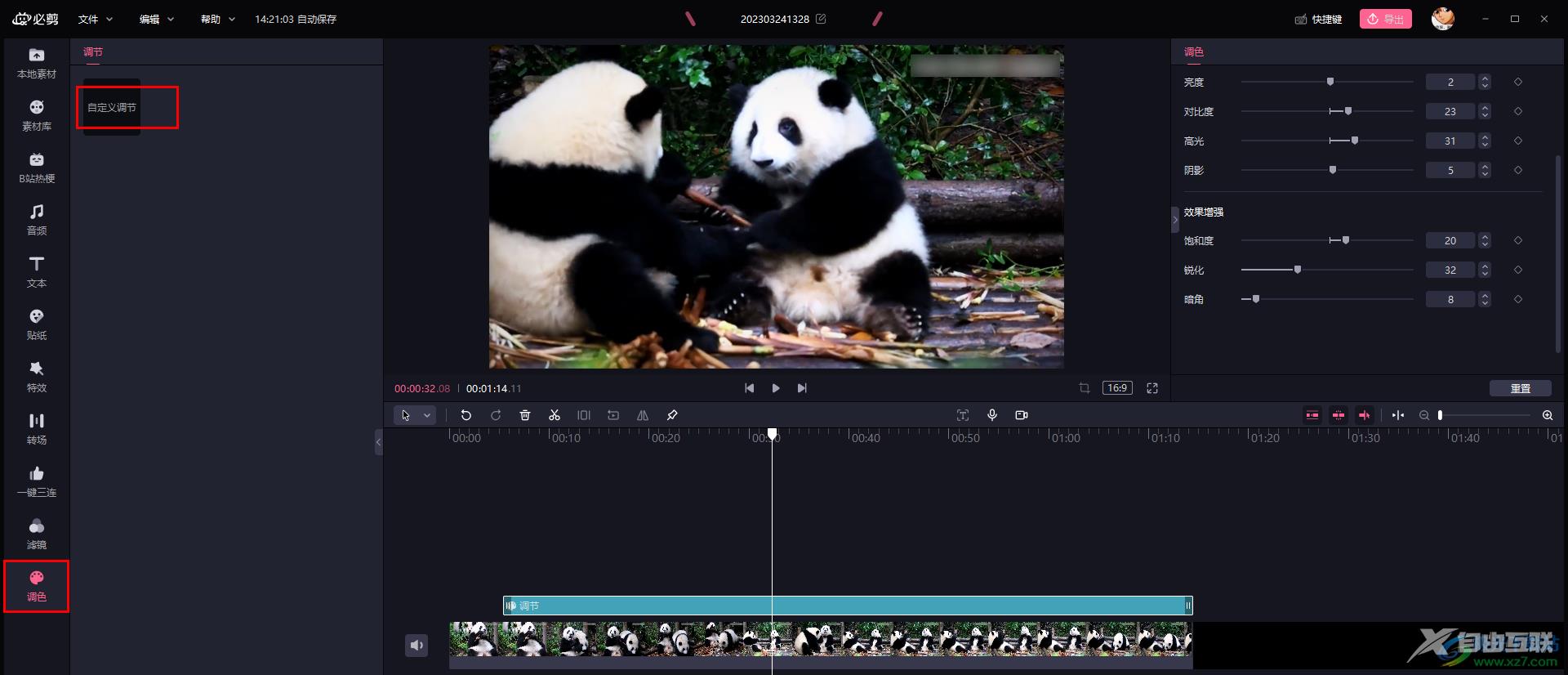Open the 特效 effects panel
Image resolution: width=1568 pixels, height=675 pixels.
click(37, 377)
